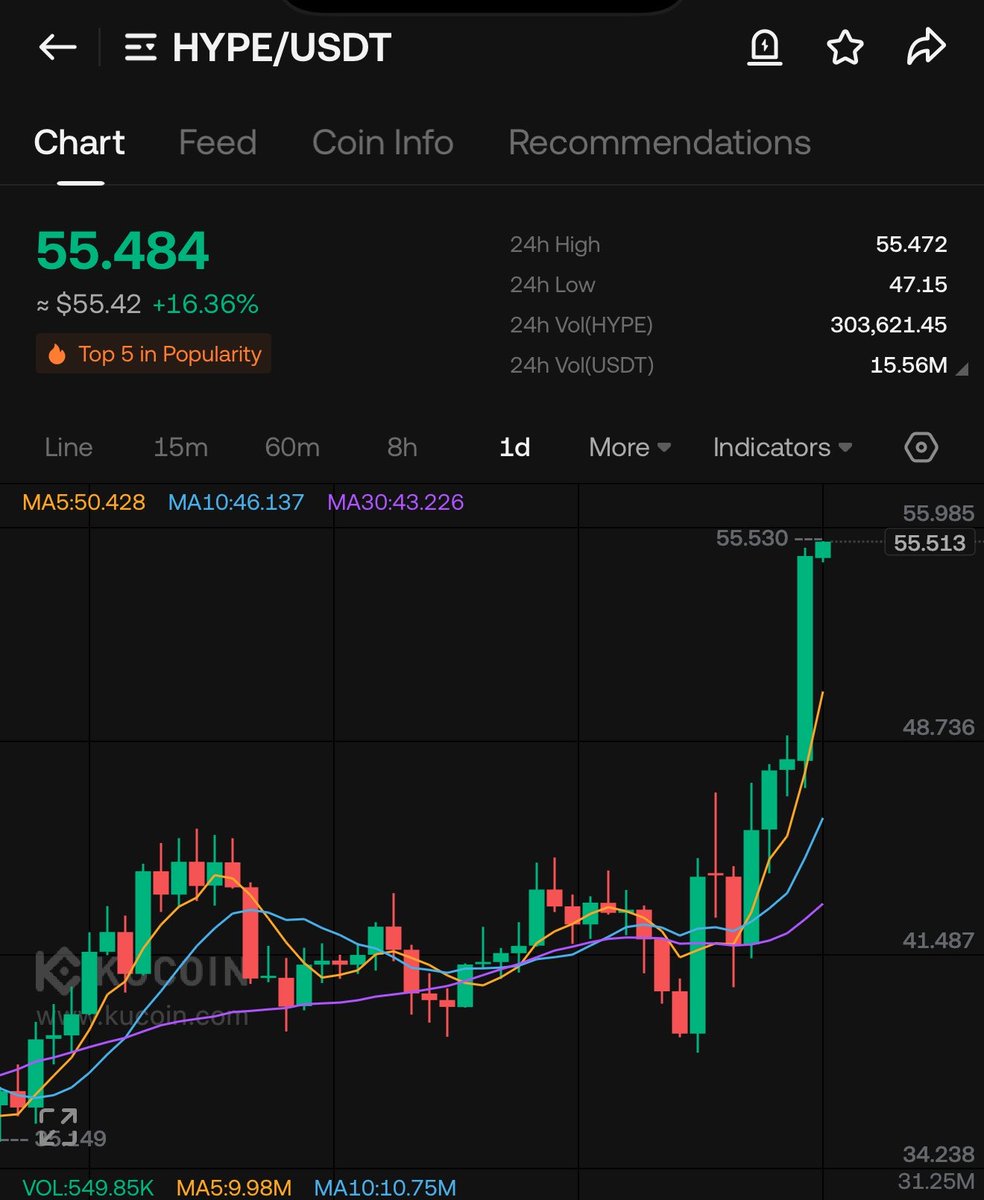Share the chart with arrow icon
The image size is (984, 1200).
(926, 47)
